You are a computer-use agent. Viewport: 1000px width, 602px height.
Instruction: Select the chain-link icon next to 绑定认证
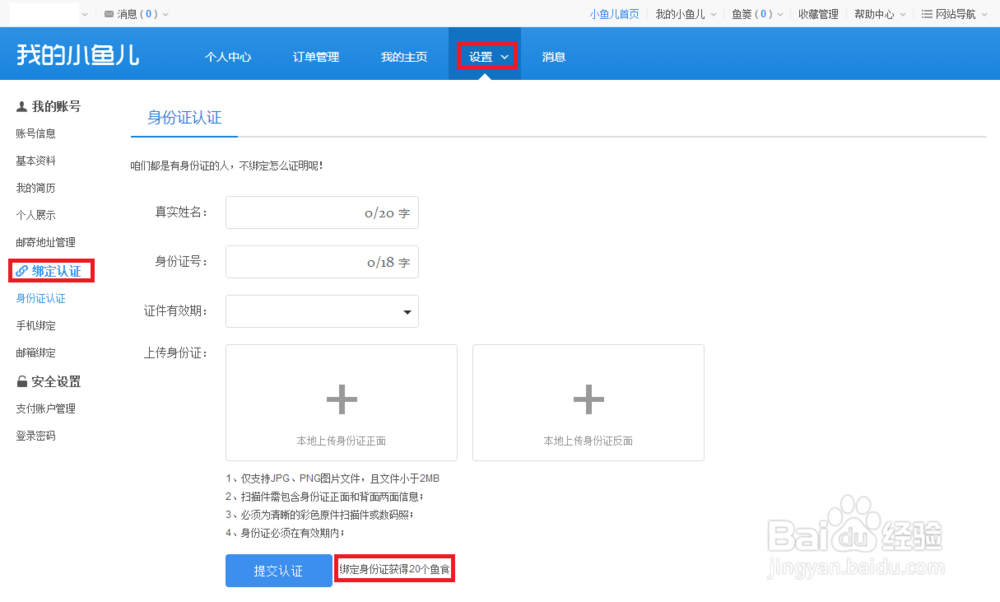[20, 270]
